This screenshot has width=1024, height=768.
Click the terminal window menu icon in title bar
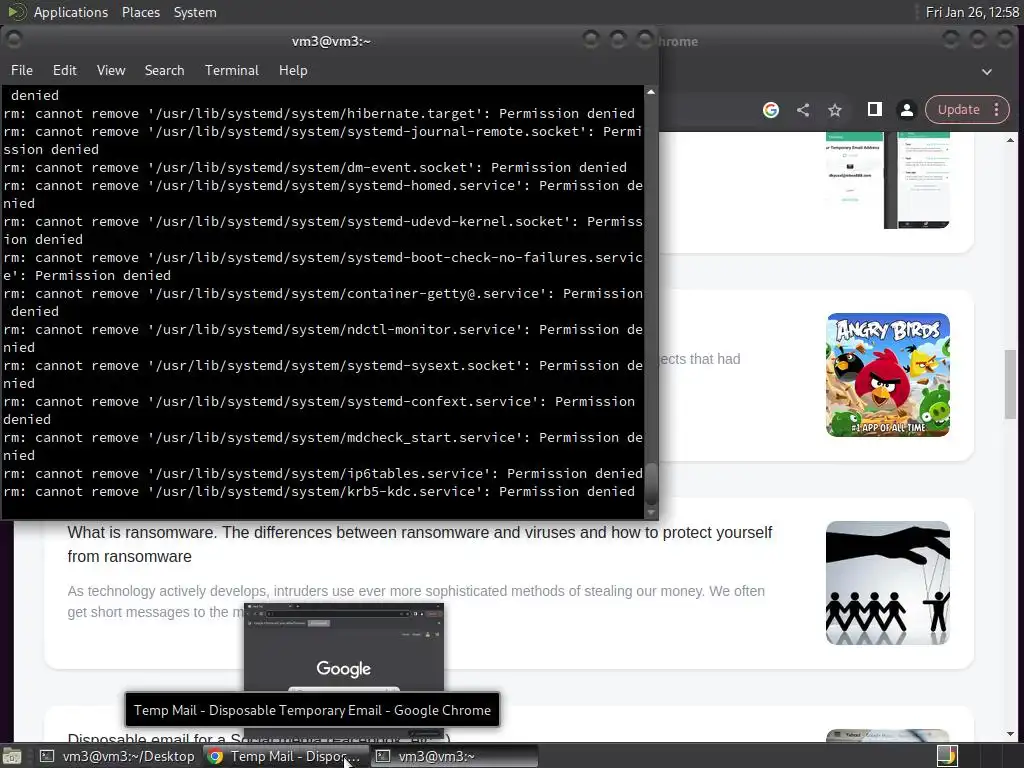[13, 40]
